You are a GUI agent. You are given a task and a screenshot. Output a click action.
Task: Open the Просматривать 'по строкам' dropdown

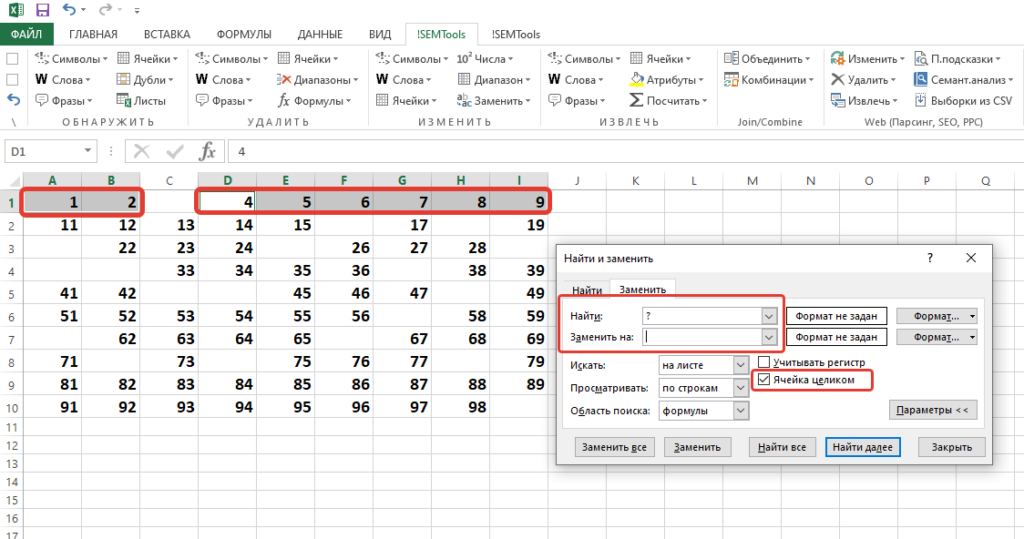pyautogui.click(x=741, y=388)
